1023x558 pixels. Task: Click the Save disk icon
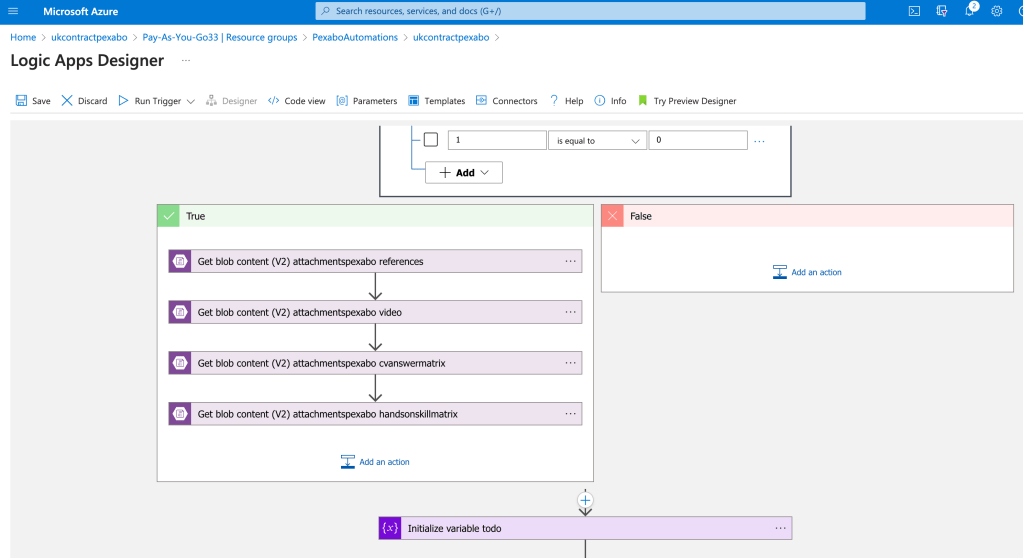coord(22,101)
